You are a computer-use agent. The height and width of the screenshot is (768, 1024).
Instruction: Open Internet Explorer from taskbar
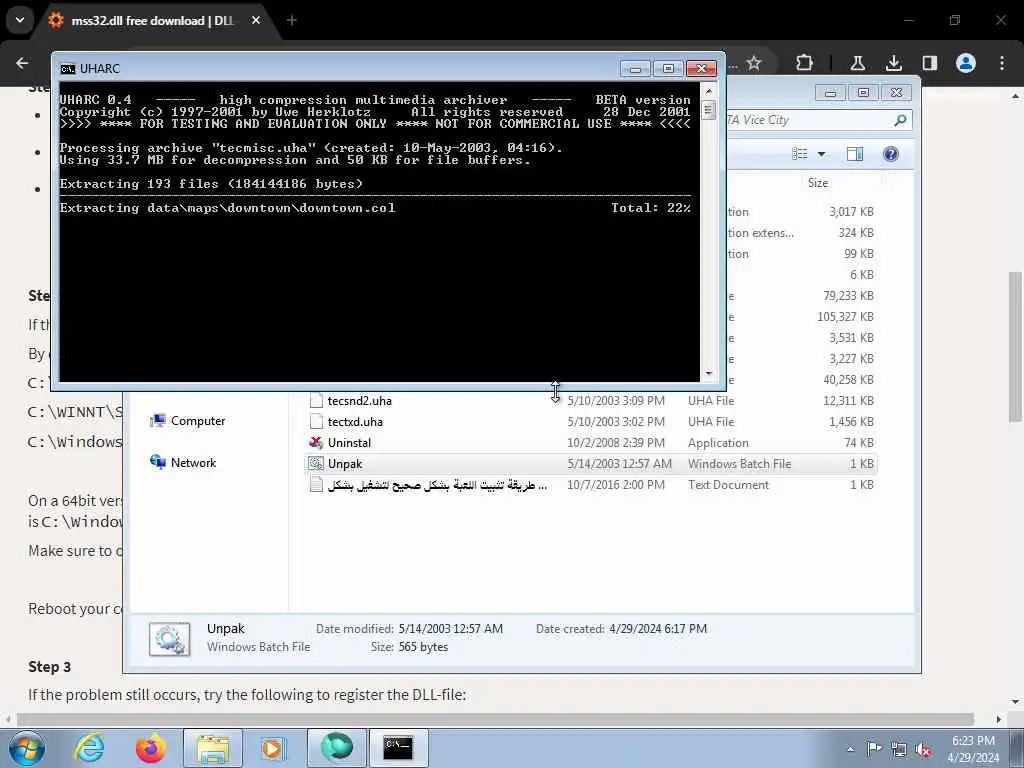tap(88, 748)
